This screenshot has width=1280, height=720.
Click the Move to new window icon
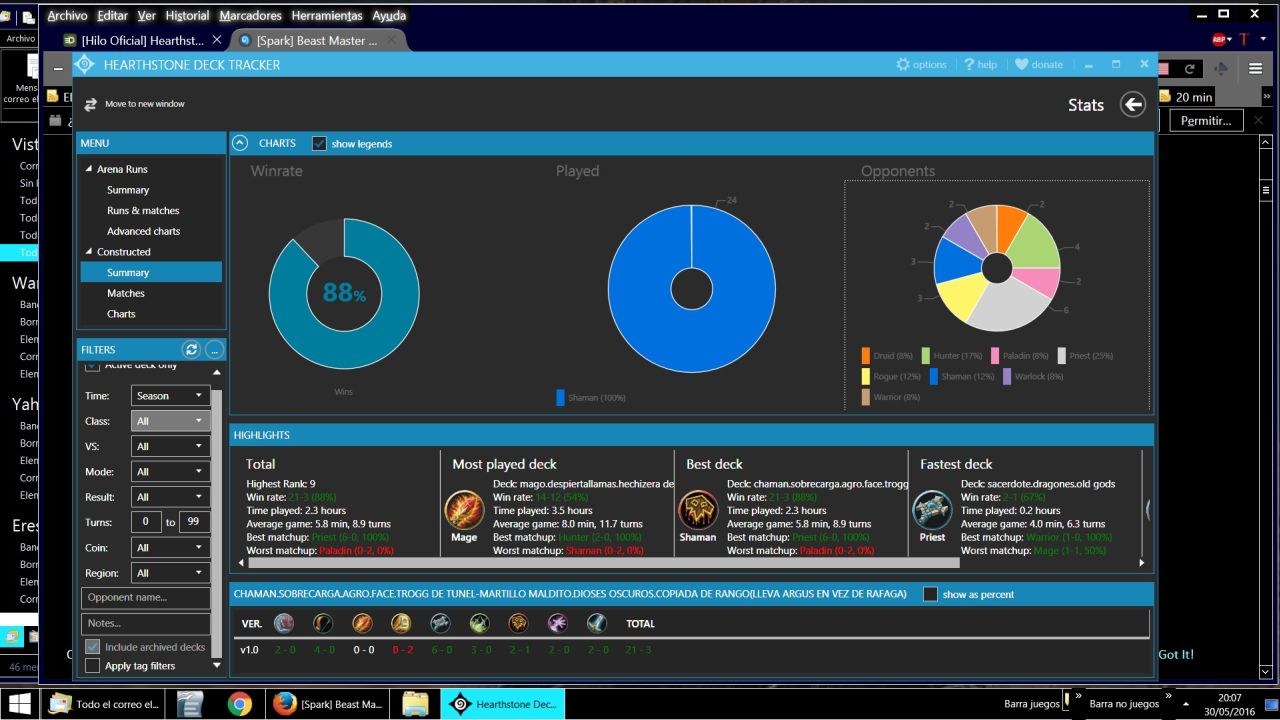[x=91, y=104]
